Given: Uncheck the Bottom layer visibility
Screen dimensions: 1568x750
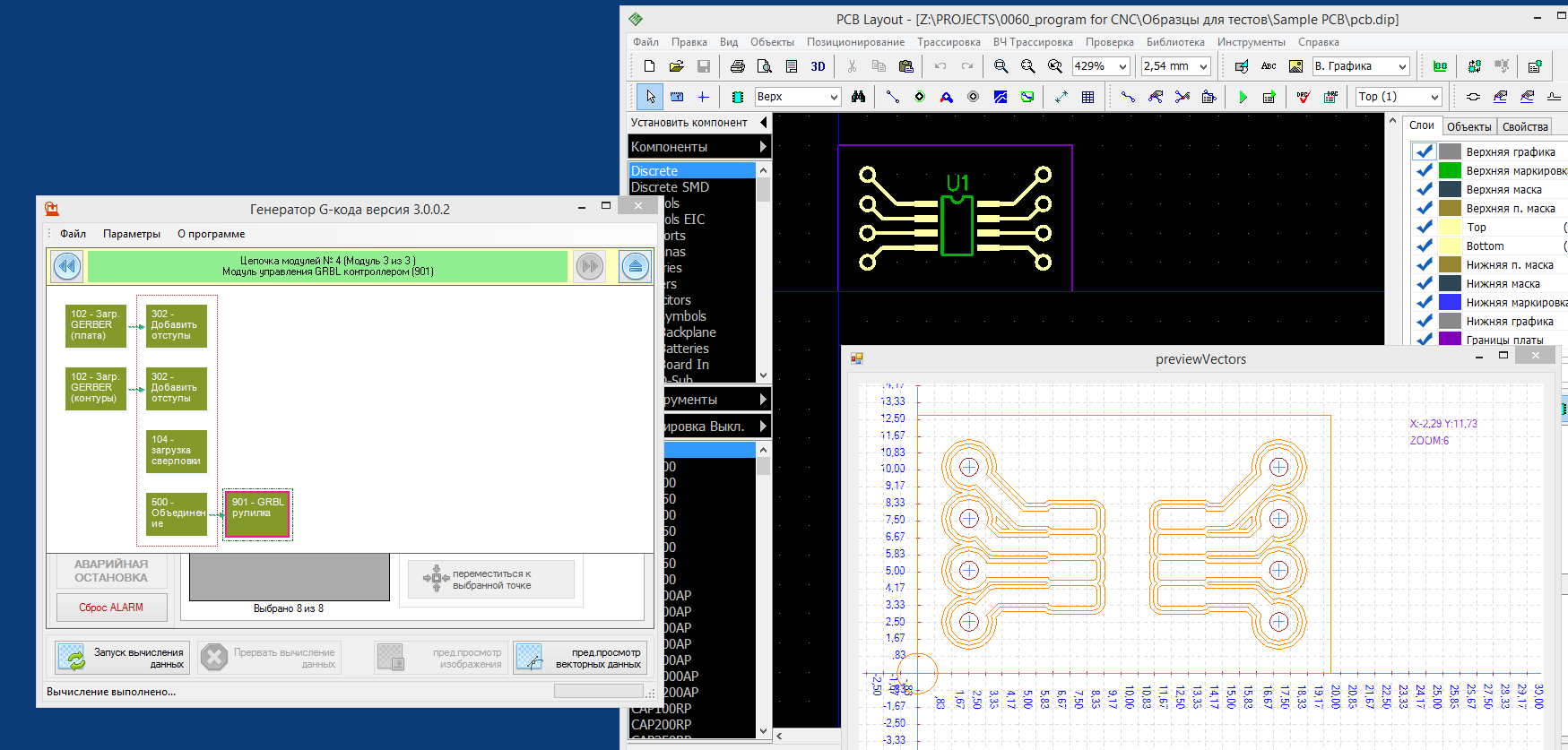Looking at the screenshot, I should [x=1424, y=246].
